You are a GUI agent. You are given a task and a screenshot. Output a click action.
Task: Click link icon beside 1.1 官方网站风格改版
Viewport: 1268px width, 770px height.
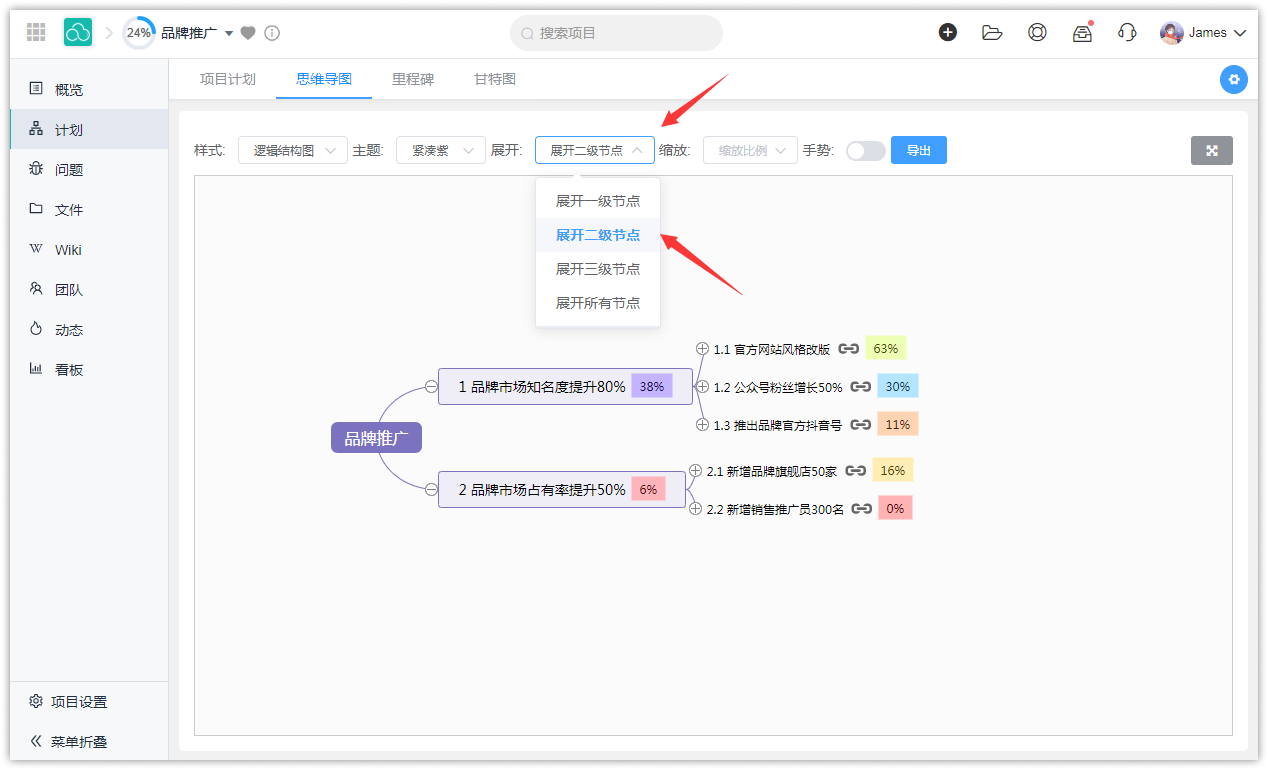click(849, 349)
